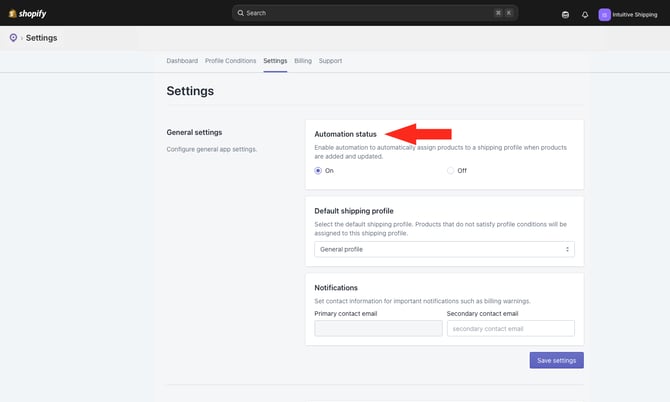Click the dropdown arrows of shipping profile select

click(x=567, y=249)
